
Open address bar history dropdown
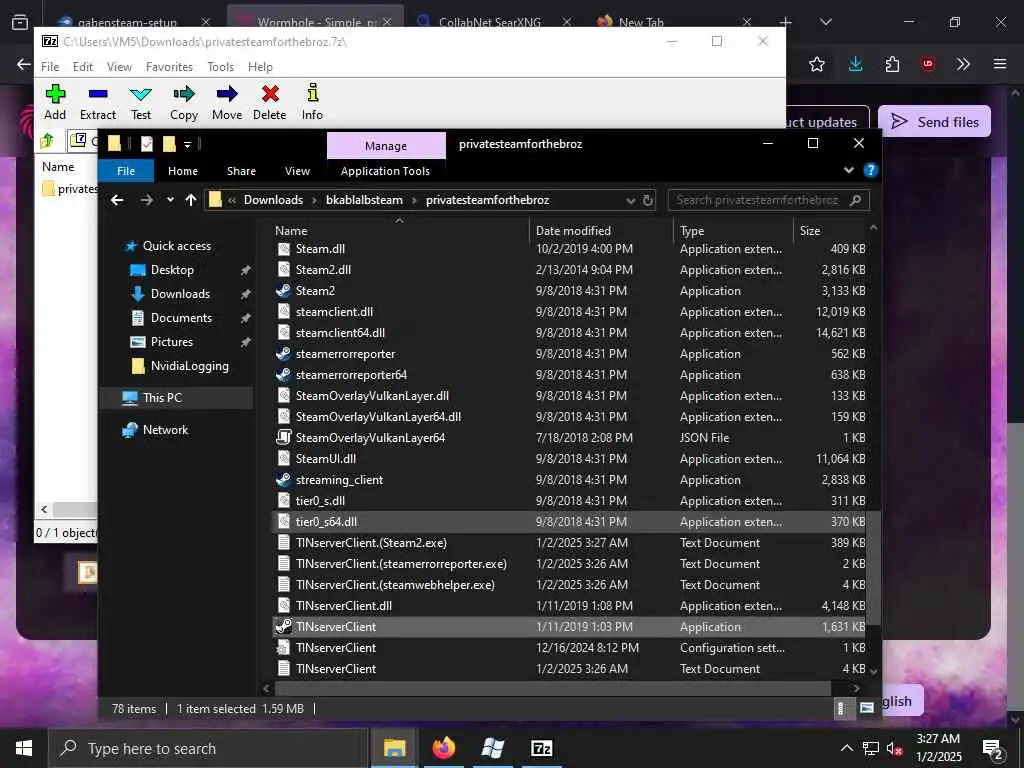click(630, 200)
